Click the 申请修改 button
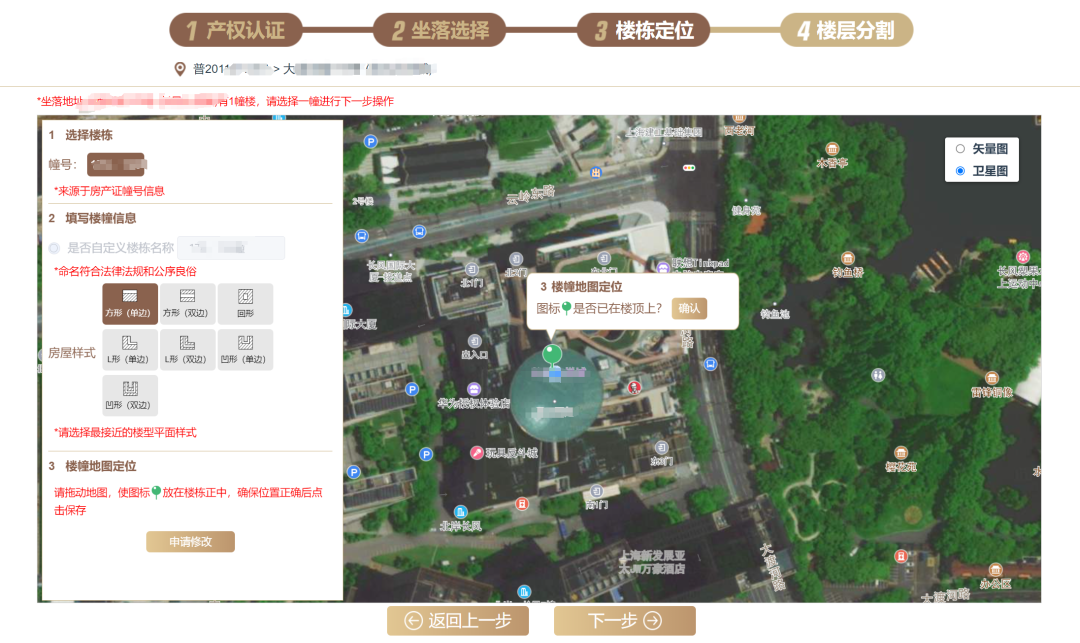This screenshot has width=1080, height=643. click(190, 541)
